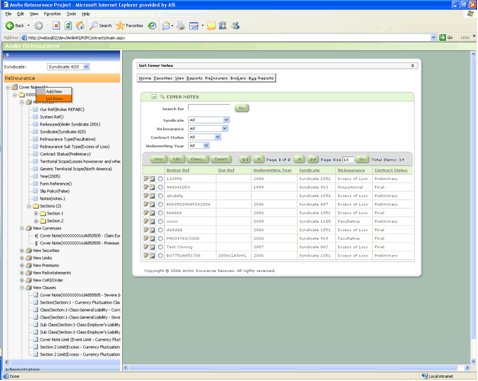Click the green Go icon beside address bar
The height and width of the screenshot is (381, 478).
click(x=442, y=37)
